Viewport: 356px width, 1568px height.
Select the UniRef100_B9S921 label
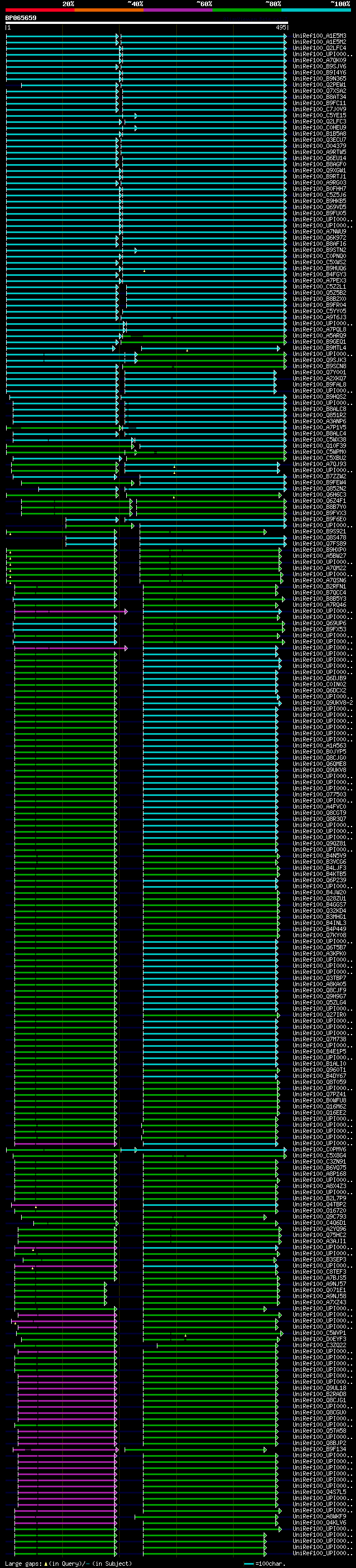pyautogui.click(x=319, y=531)
